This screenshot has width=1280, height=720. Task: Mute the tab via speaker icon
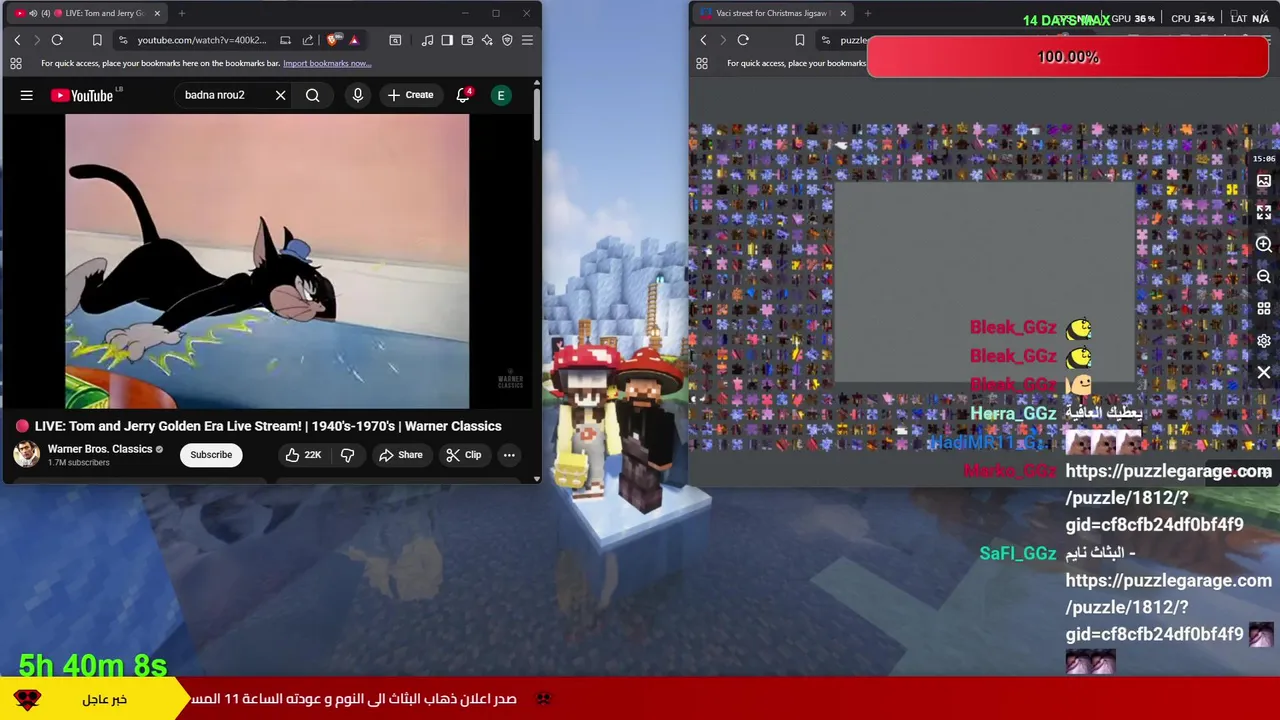(33, 13)
